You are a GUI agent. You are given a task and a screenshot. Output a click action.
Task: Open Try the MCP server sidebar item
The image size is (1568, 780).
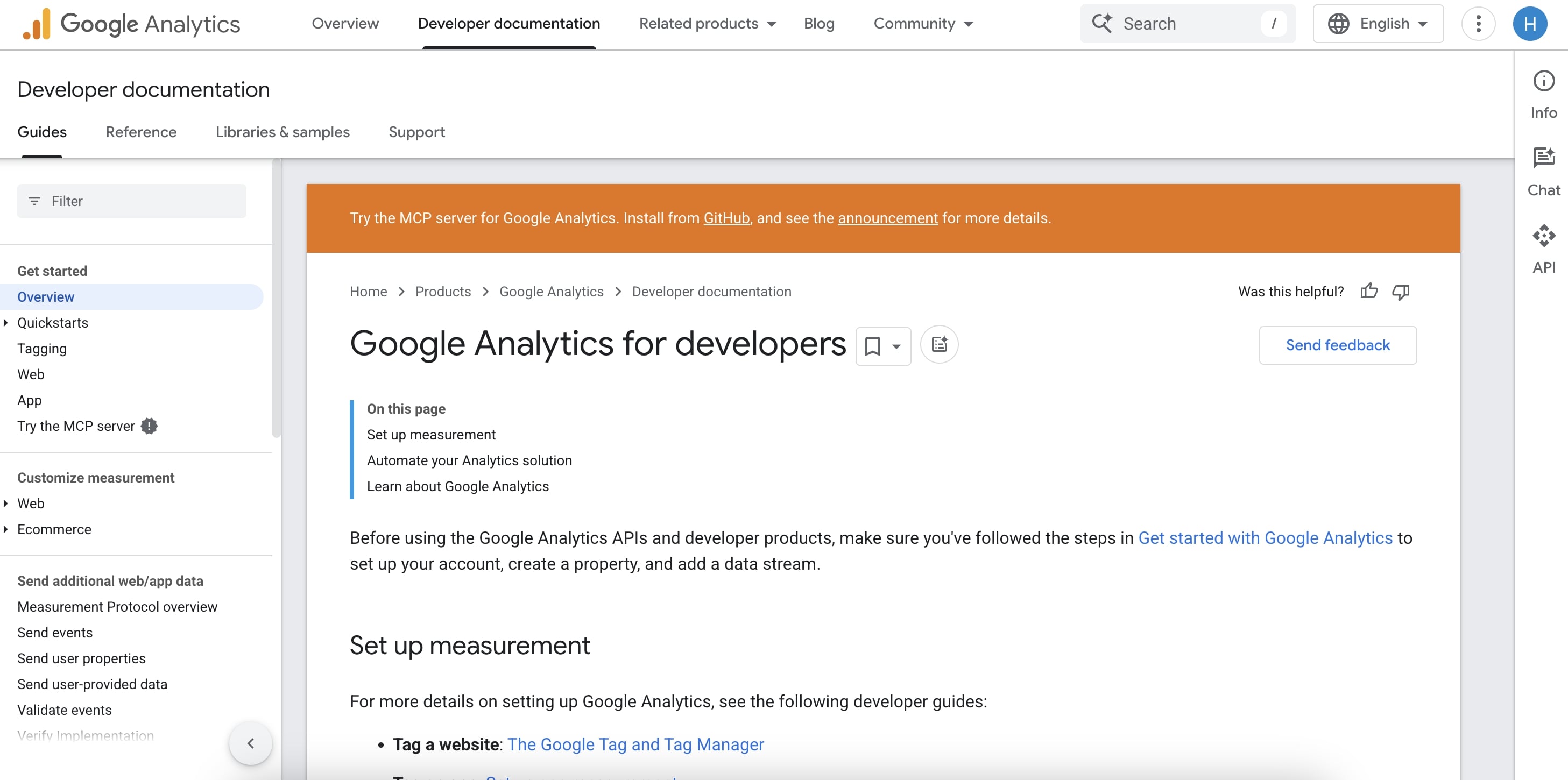[x=75, y=426]
